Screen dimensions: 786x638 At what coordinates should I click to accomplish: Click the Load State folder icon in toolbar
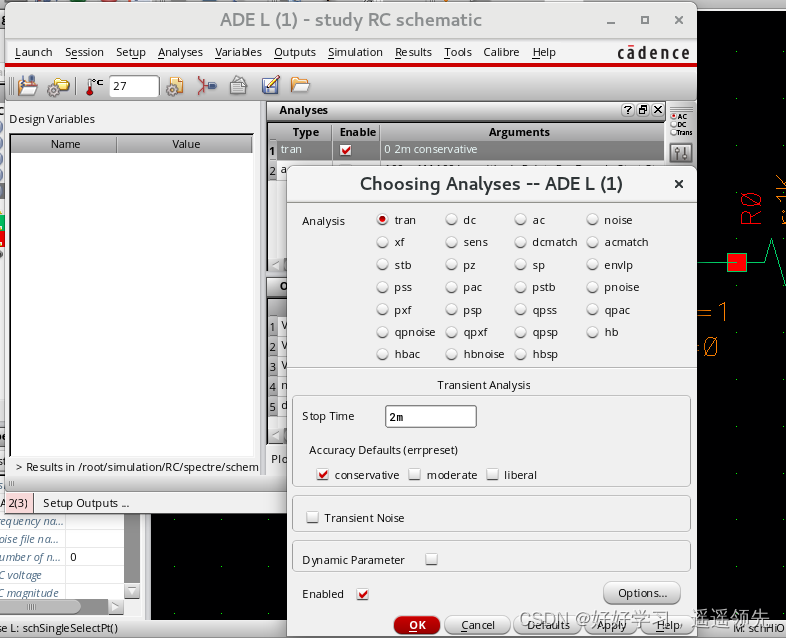pos(28,86)
